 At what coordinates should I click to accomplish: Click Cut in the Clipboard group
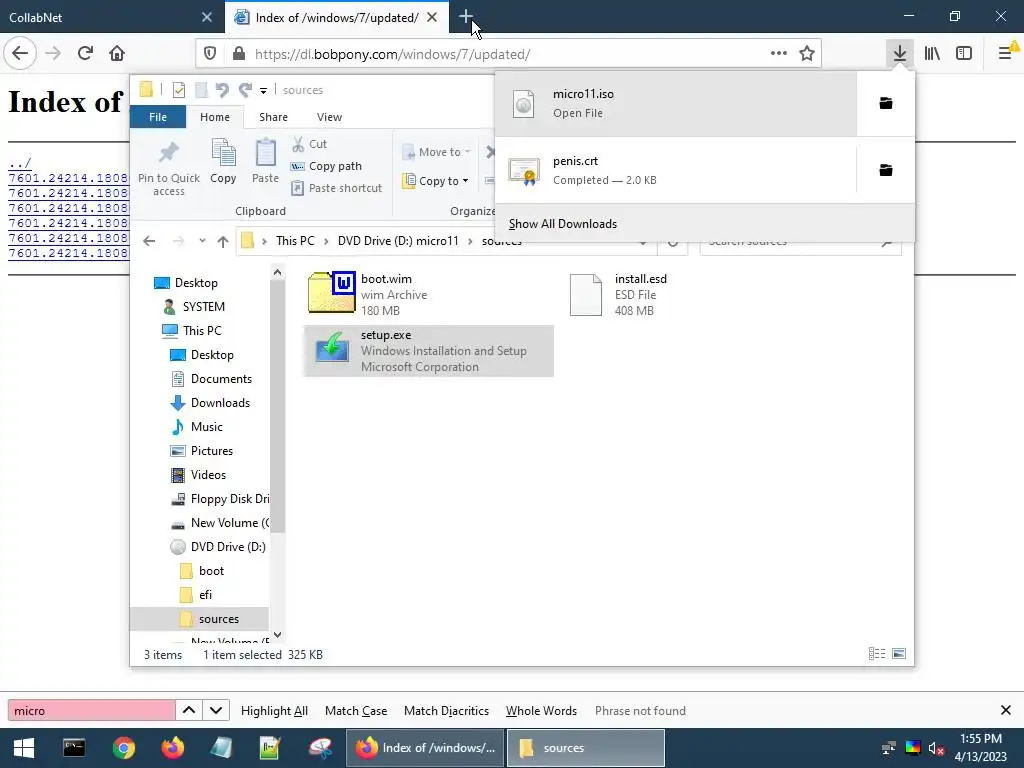310,144
